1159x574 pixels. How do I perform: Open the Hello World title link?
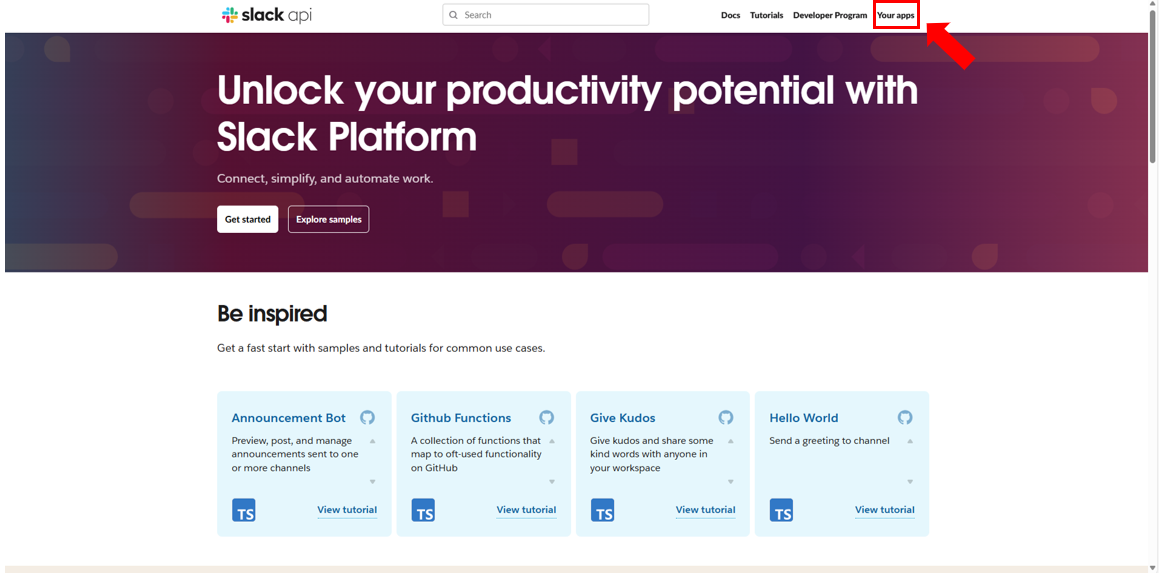click(803, 418)
